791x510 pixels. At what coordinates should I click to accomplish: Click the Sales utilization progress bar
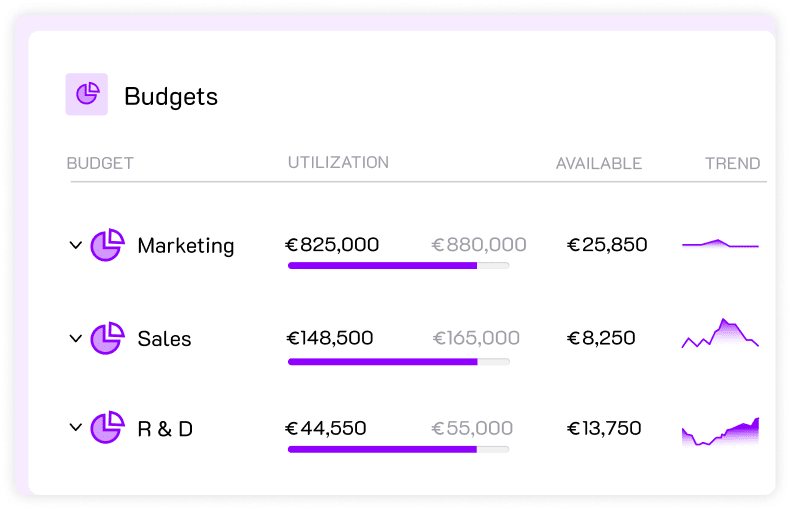click(x=398, y=361)
